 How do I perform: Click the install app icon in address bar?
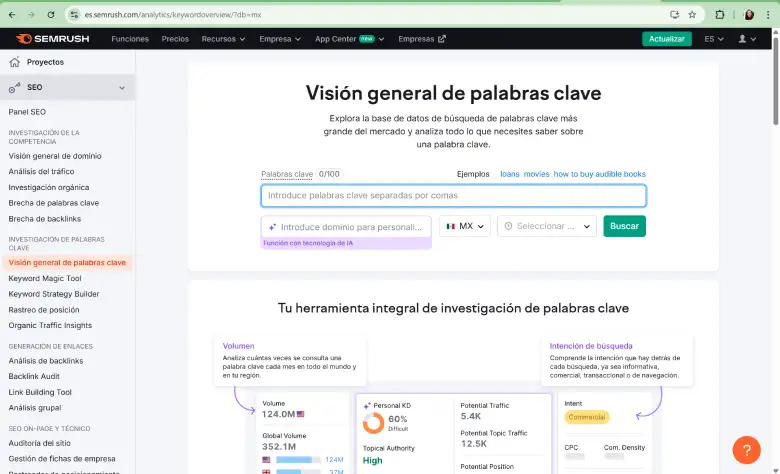click(675, 15)
